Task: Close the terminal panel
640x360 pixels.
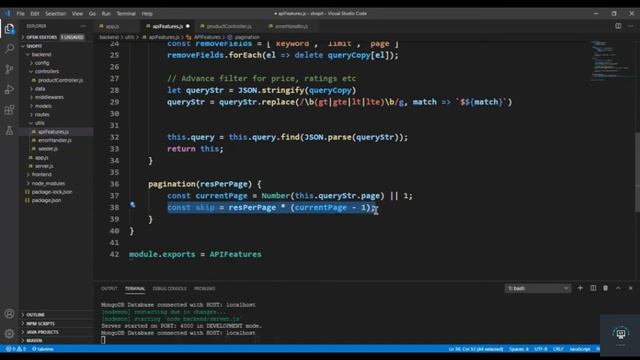Action: tap(630, 288)
